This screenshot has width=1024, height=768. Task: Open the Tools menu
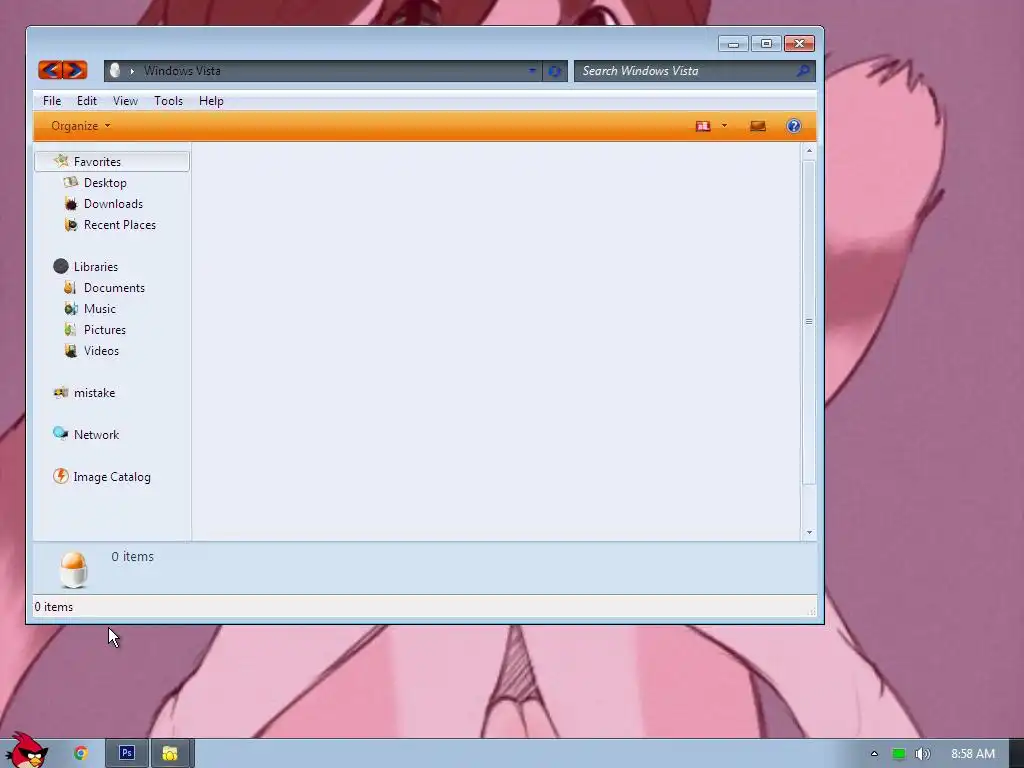click(168, 101)
